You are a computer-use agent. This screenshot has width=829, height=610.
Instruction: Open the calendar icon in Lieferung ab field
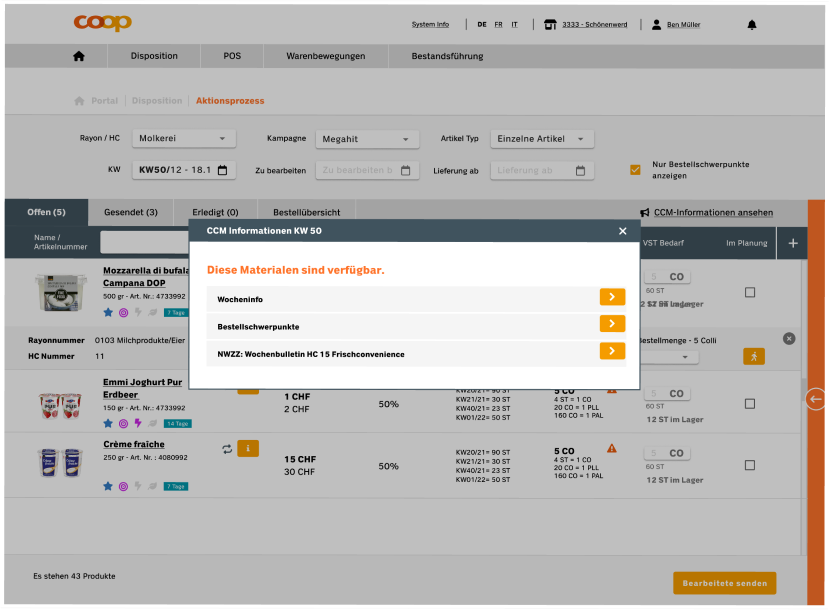pos(580,171)
